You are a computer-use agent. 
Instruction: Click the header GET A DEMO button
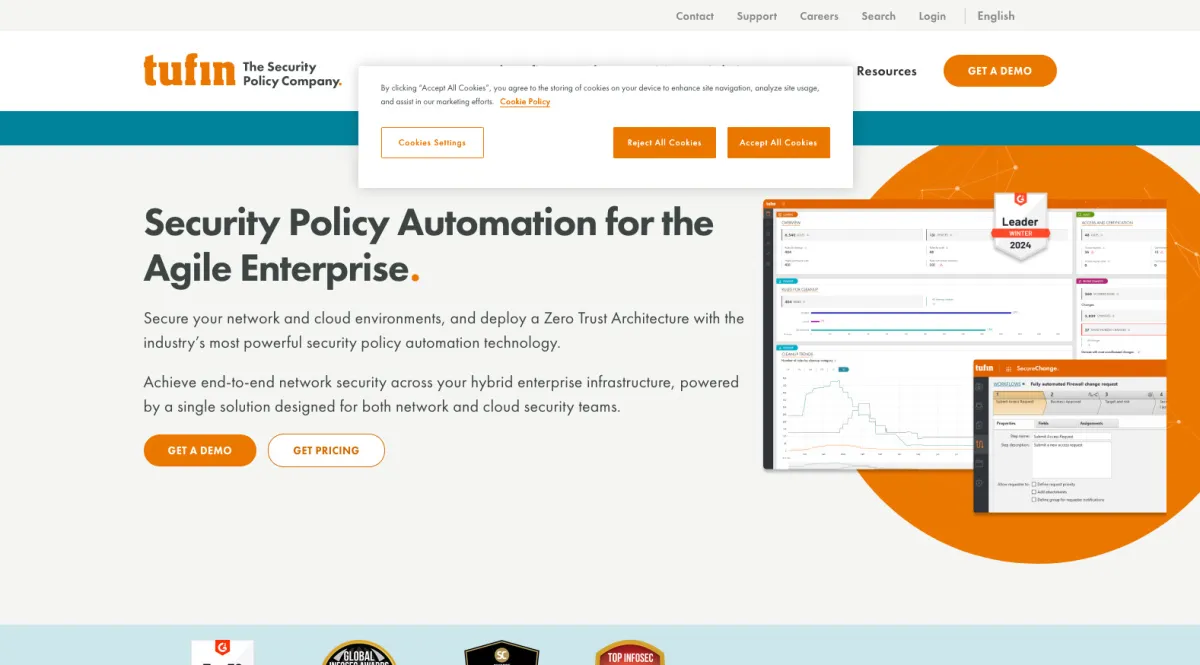click(x=1000, y=71)
